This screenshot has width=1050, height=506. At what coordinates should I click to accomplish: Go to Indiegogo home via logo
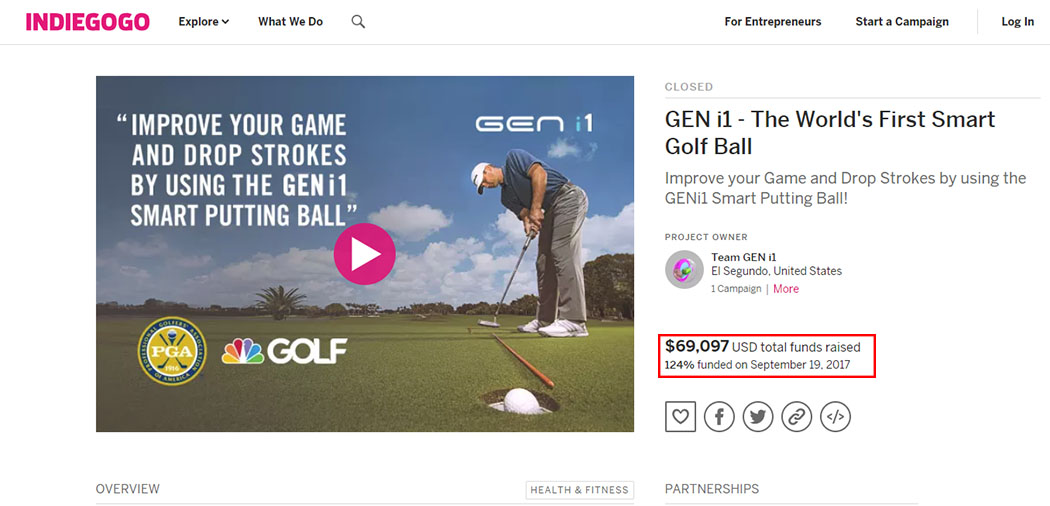click(88, 22)
